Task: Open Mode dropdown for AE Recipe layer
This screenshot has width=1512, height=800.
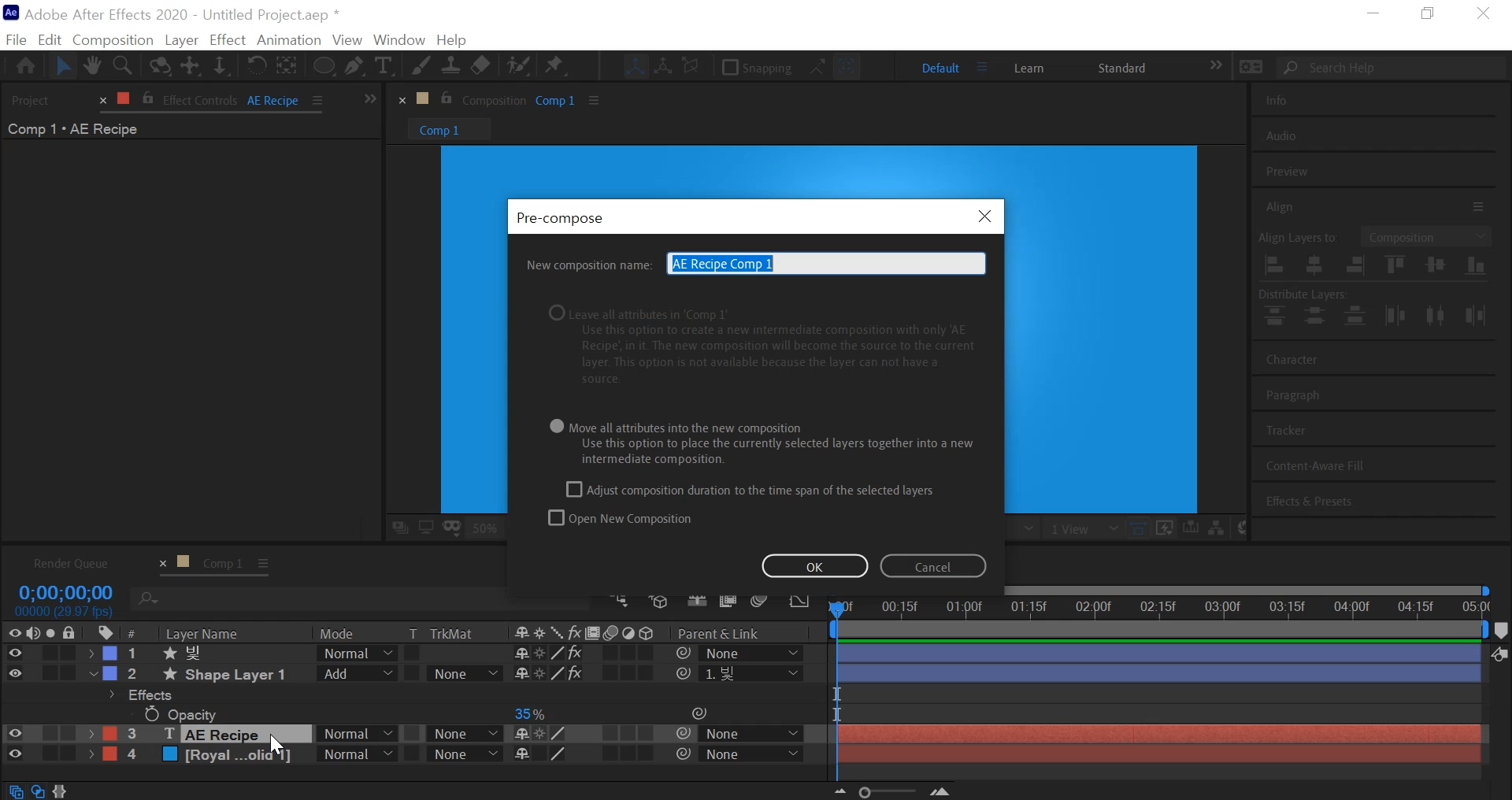Action: click(x=358, y=734)
